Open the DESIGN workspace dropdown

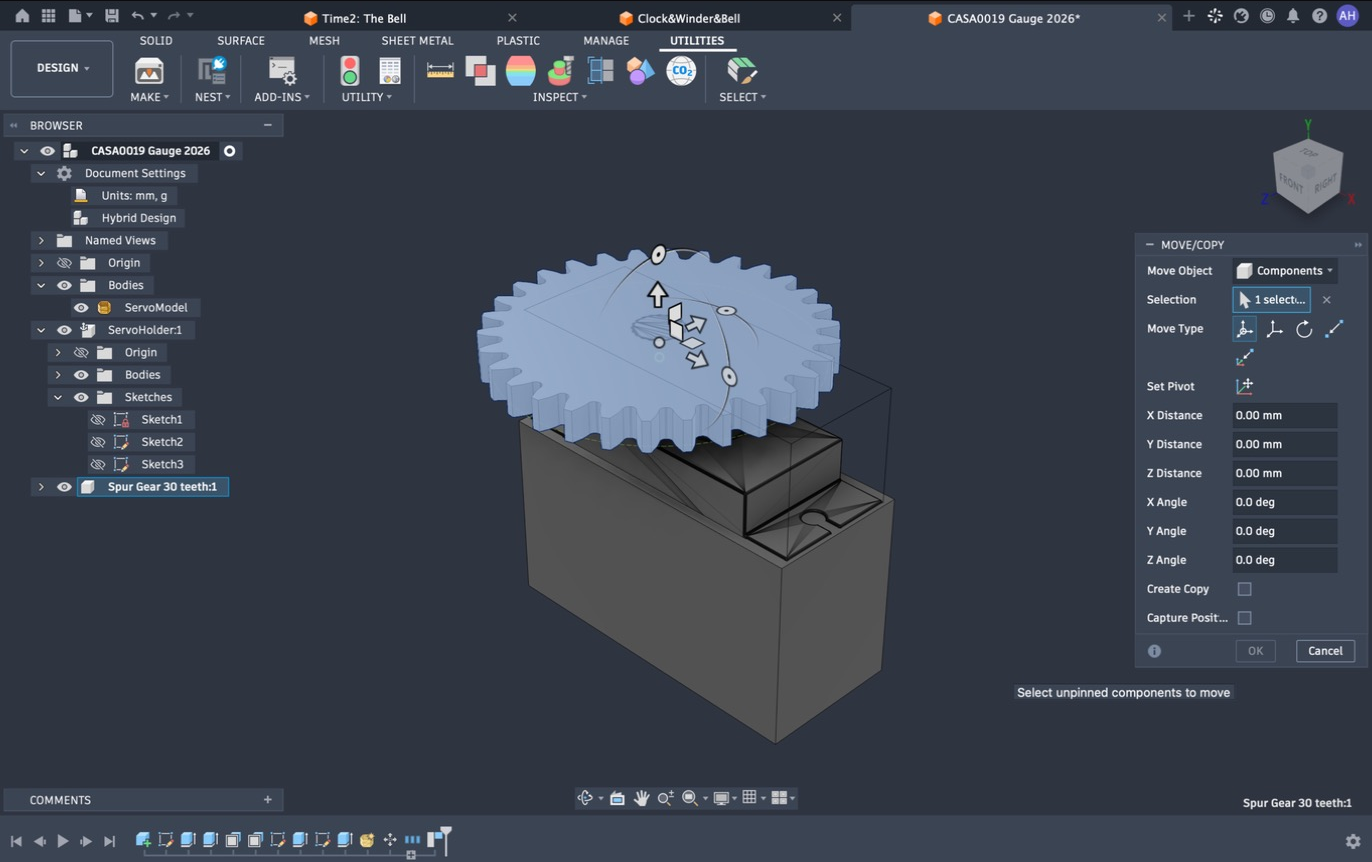click(62, 69)
